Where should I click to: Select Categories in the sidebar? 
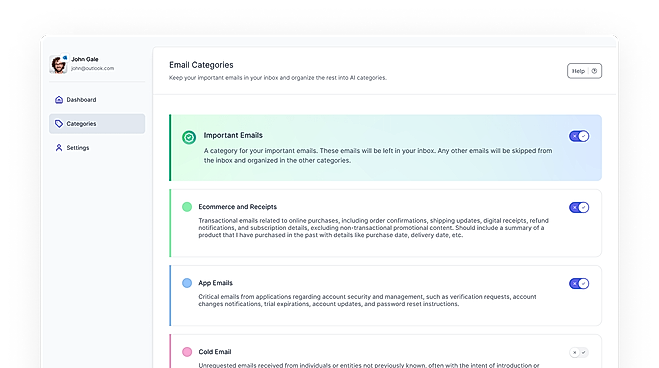97,124
